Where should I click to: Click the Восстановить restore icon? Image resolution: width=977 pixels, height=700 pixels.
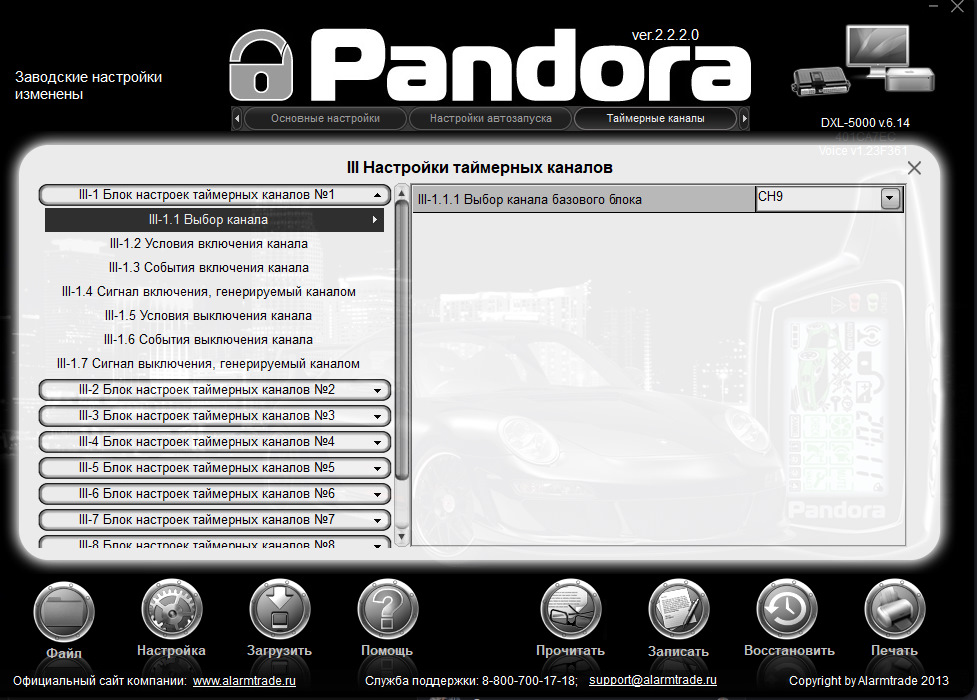pos(786,610)
